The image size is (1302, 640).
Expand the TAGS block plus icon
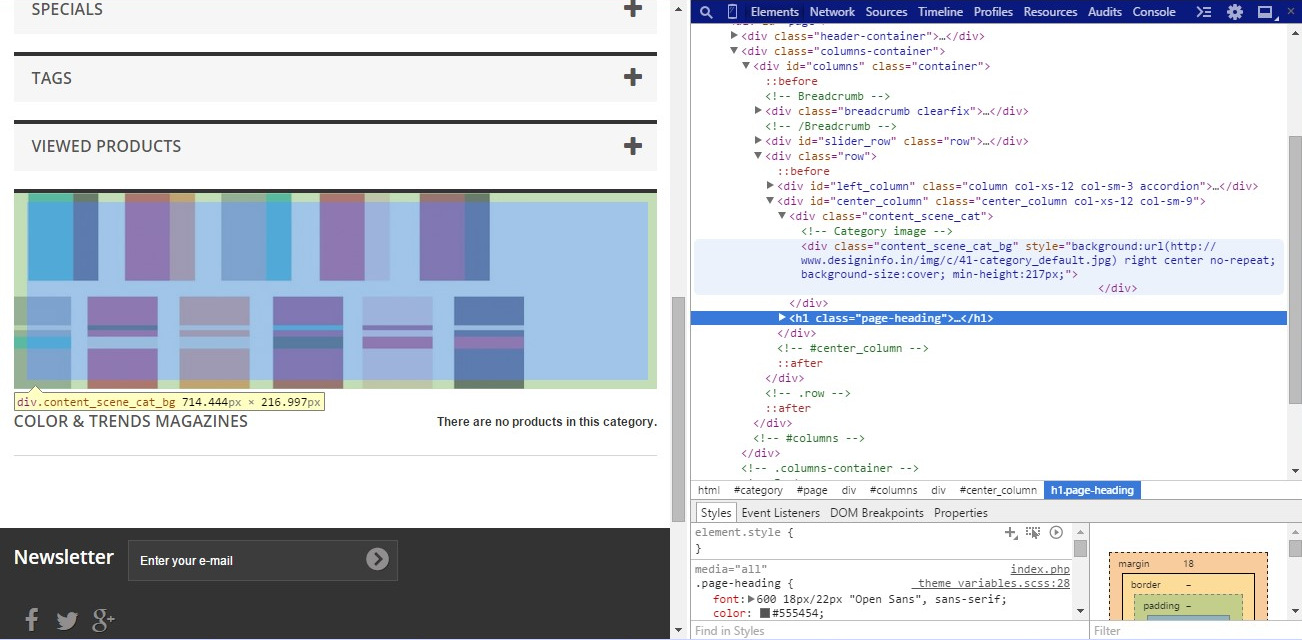pyautogui.click(x=632, y=77)
